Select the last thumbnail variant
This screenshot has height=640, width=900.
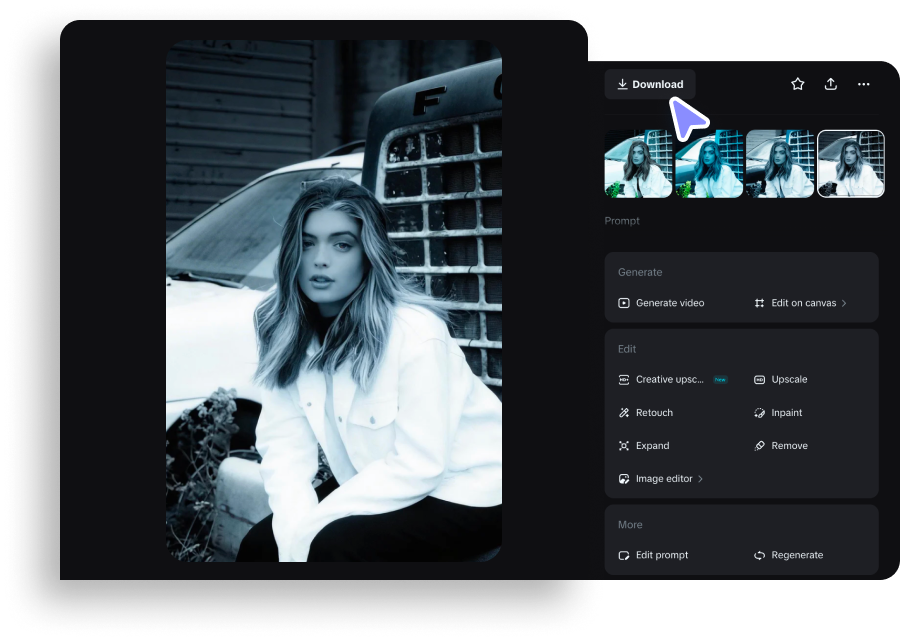[x=851, y=163]
